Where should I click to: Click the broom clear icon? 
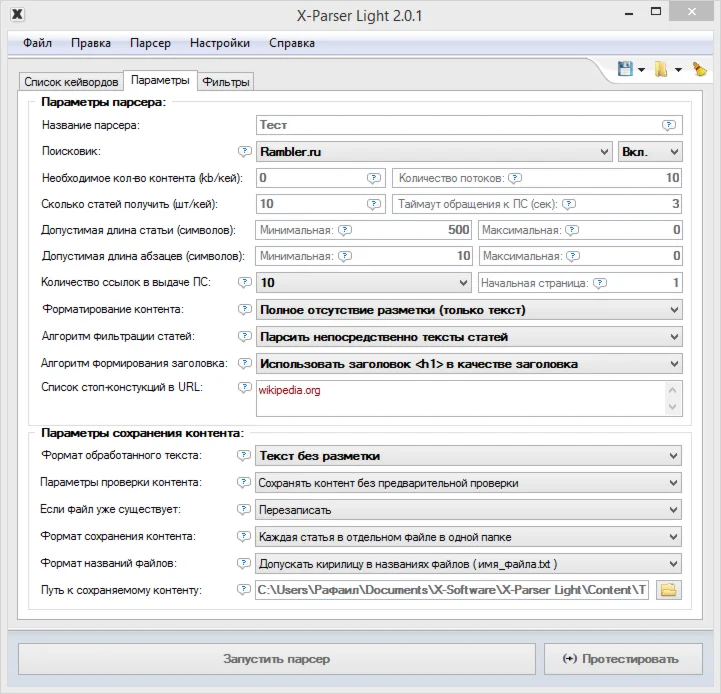[x=700, y=69]
